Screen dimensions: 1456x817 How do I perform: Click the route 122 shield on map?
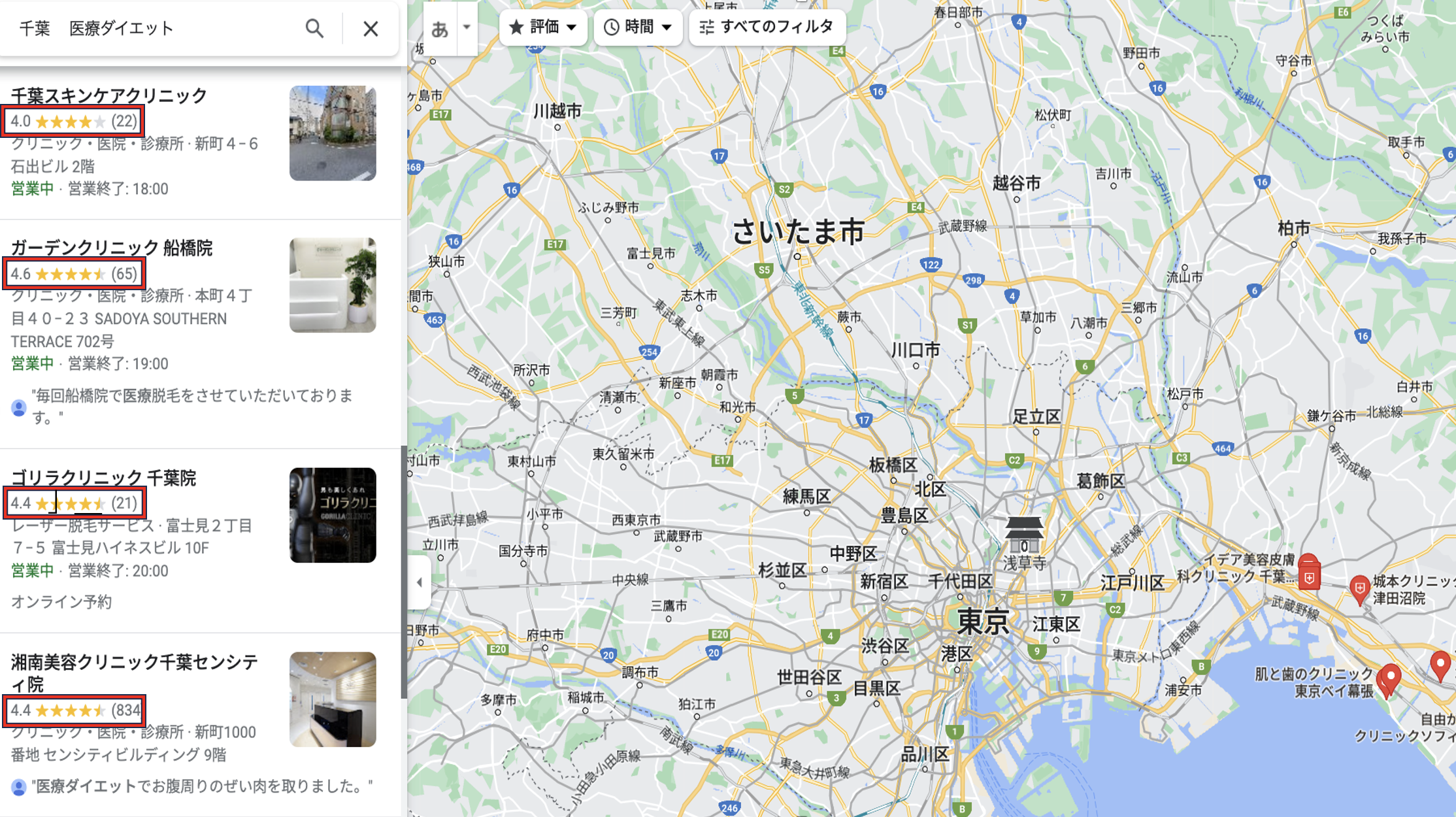coord(931,265)
